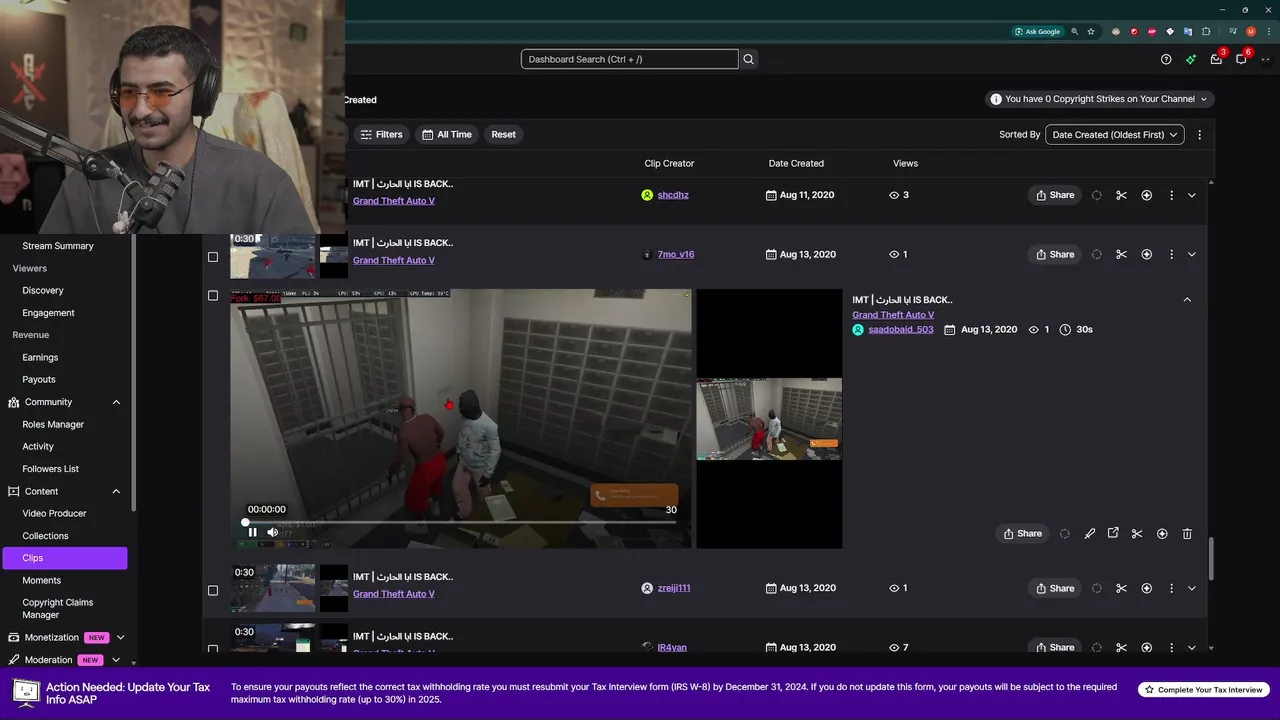Click star-circle icon for expanded clip
The width and height of the screenshot is (1280, 720).
(x=1162, y=533)
